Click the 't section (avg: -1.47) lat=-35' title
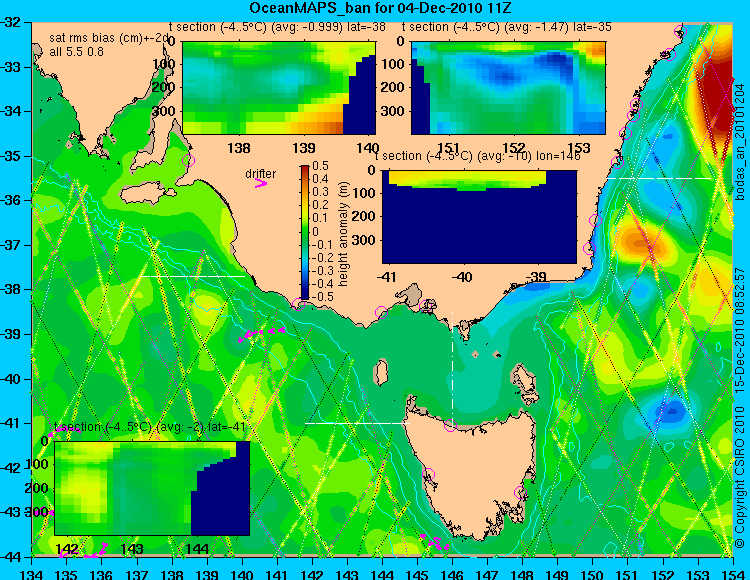The height and width of the screenshot is (580, 750). [x=507, y=27]
